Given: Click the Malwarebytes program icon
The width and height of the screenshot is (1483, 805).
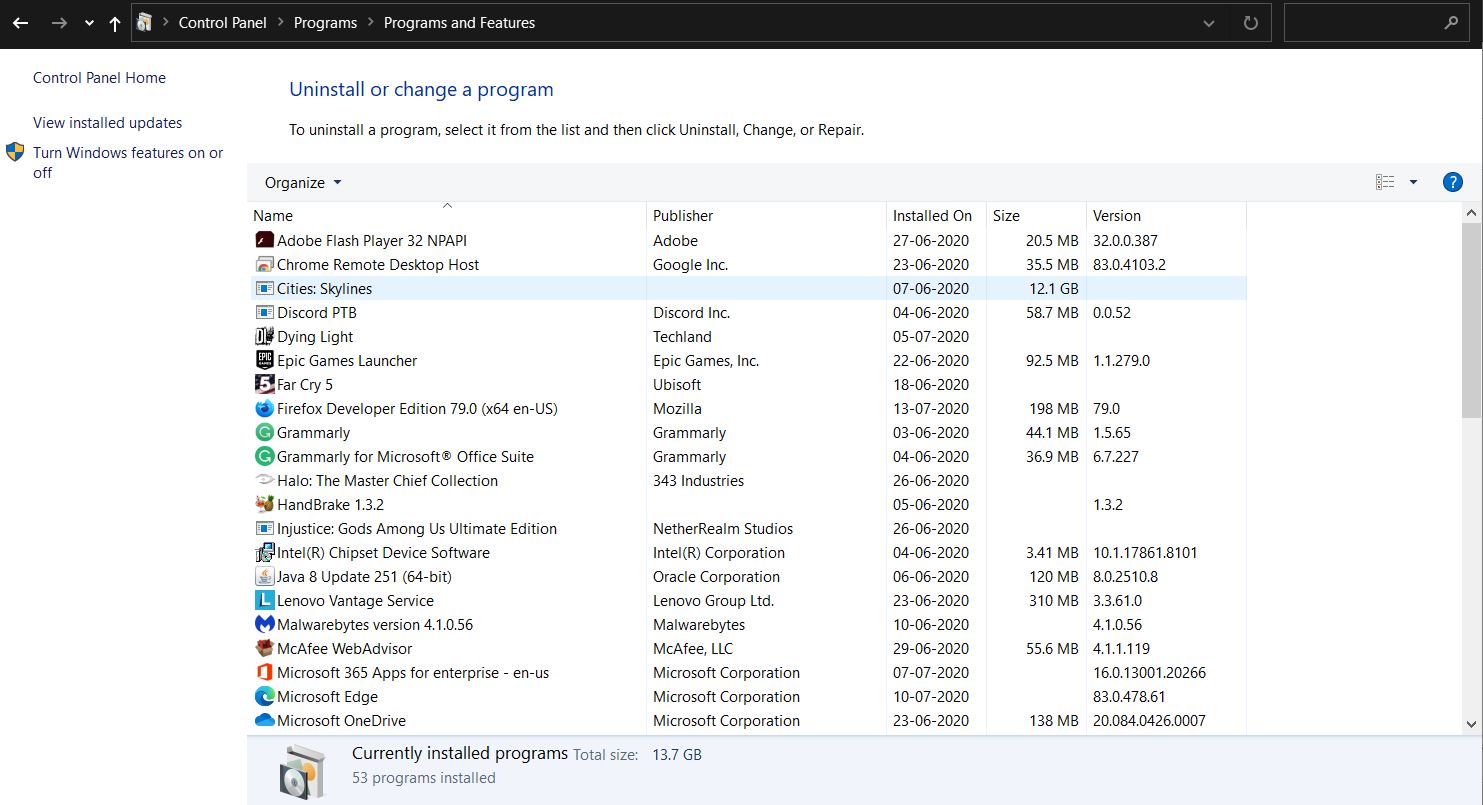Looking at the screenshot, I should pos(264,624).
